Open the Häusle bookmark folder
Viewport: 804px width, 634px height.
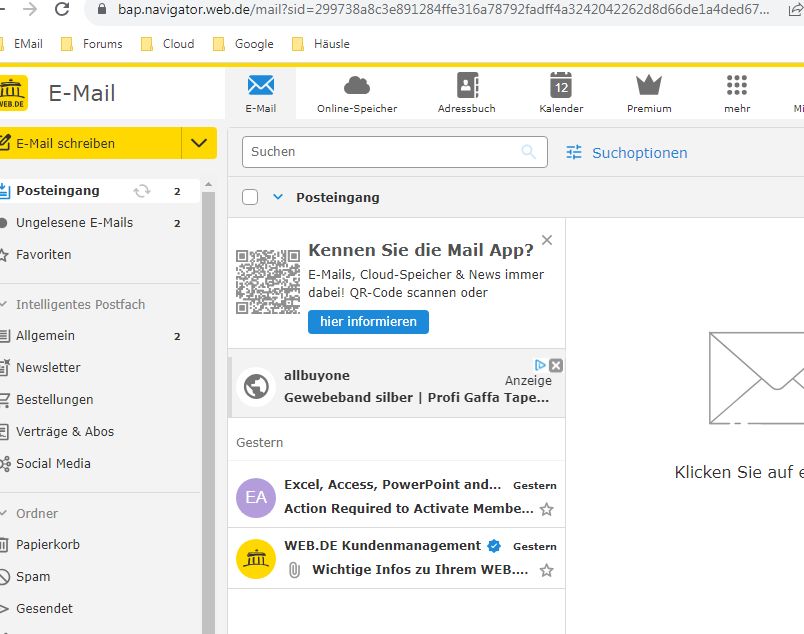pos(321,44)
